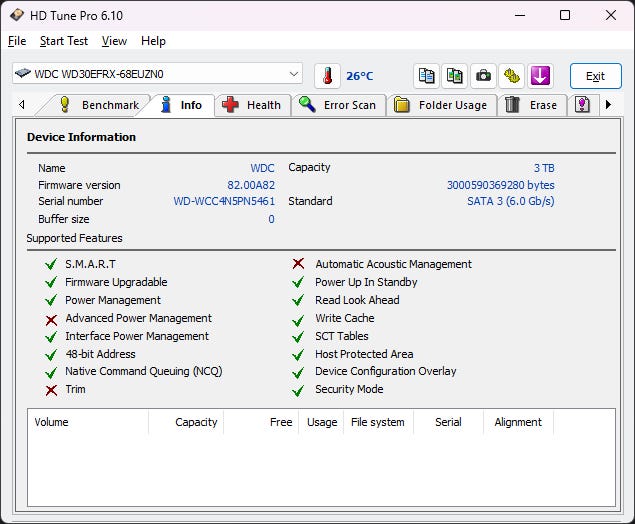Click the camera save screenshot icon

(x=483, y=76)
